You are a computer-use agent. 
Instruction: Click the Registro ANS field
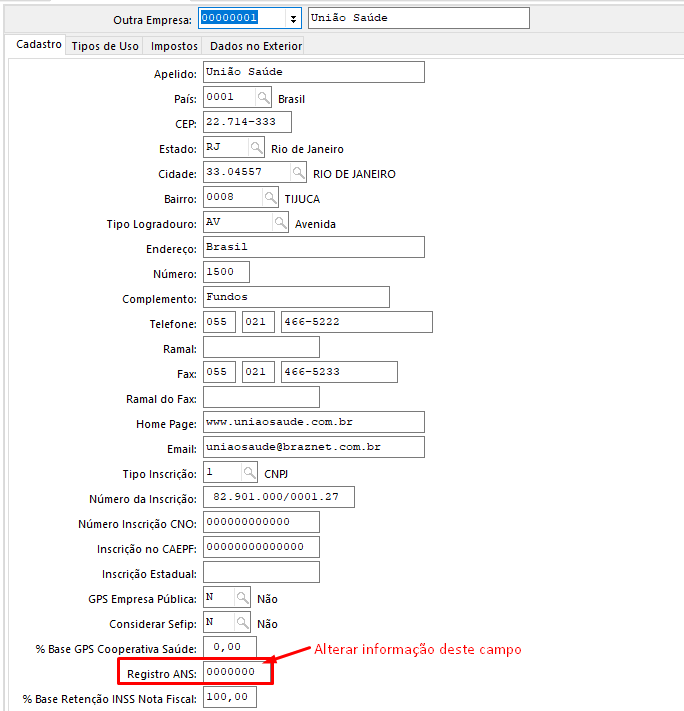point(236,672)
